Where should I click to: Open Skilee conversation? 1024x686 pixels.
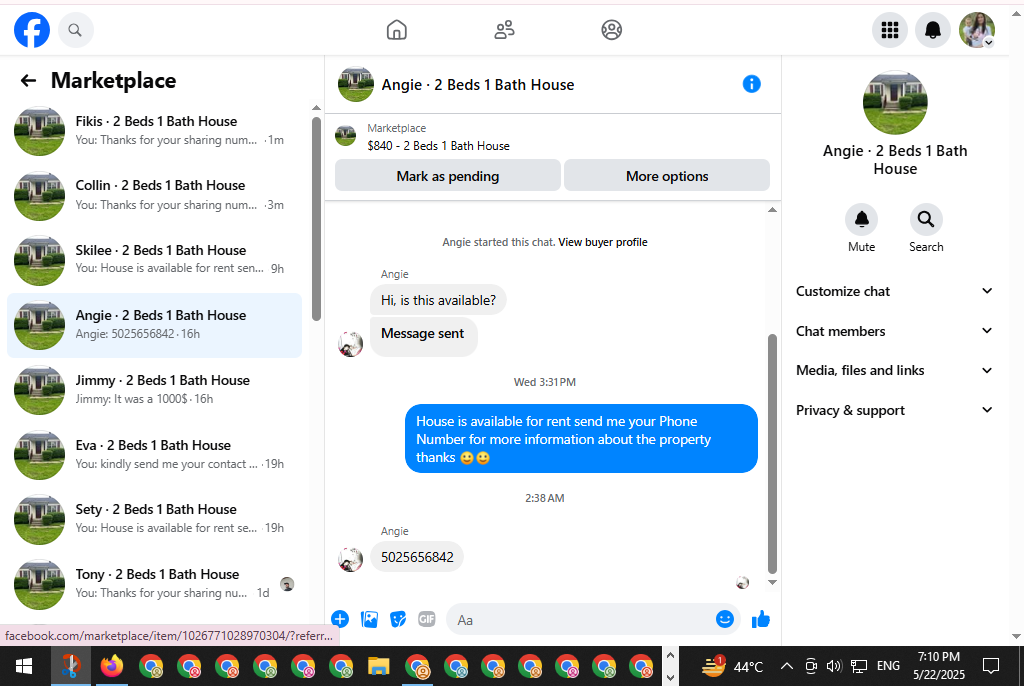[154, 260]
